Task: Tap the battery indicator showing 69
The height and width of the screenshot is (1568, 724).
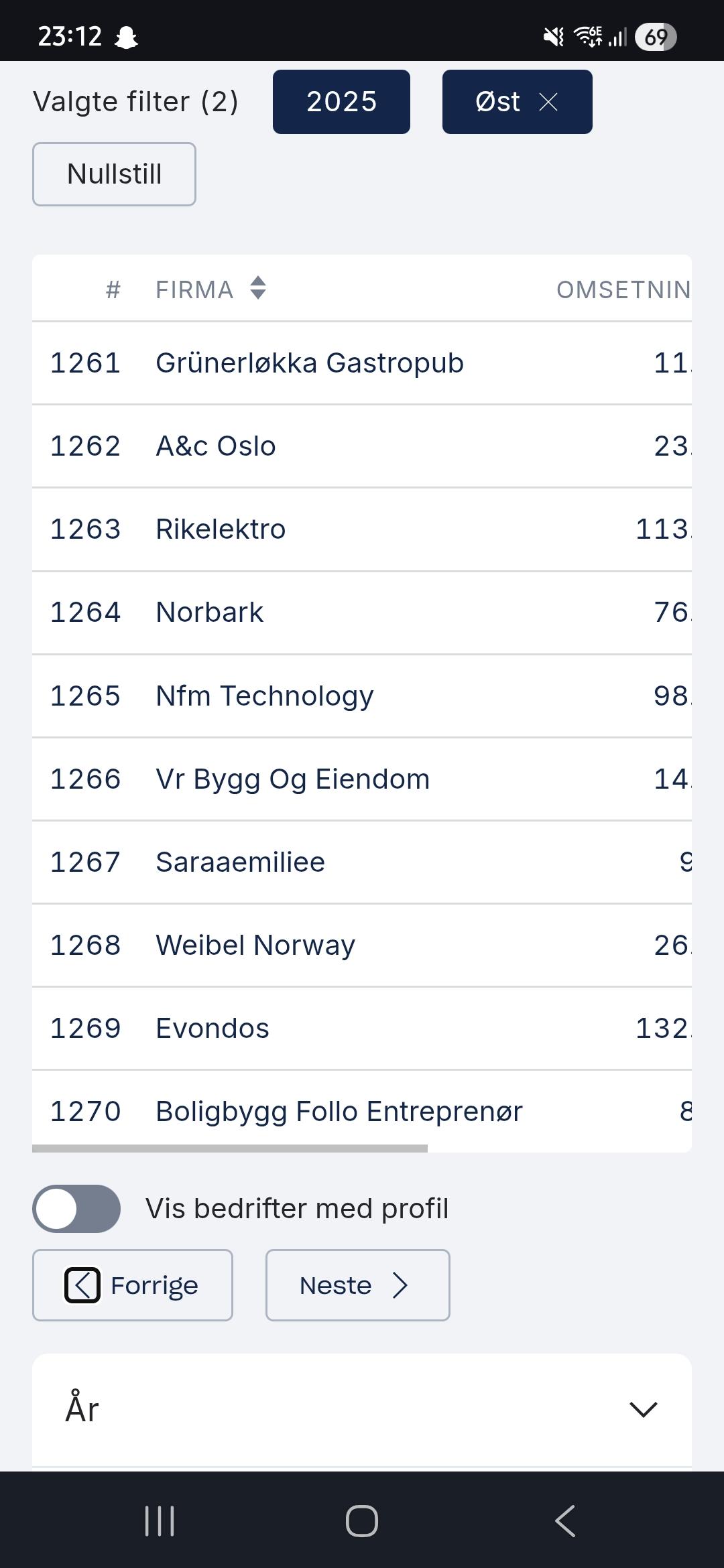Action: point(655,37)
